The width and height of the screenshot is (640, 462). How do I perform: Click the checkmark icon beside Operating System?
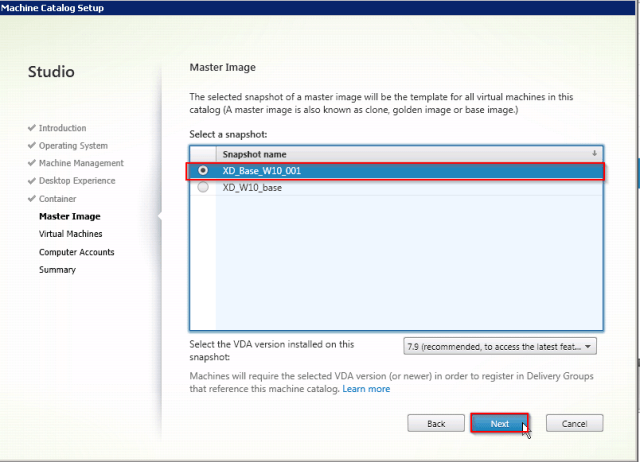coord(31,146)
